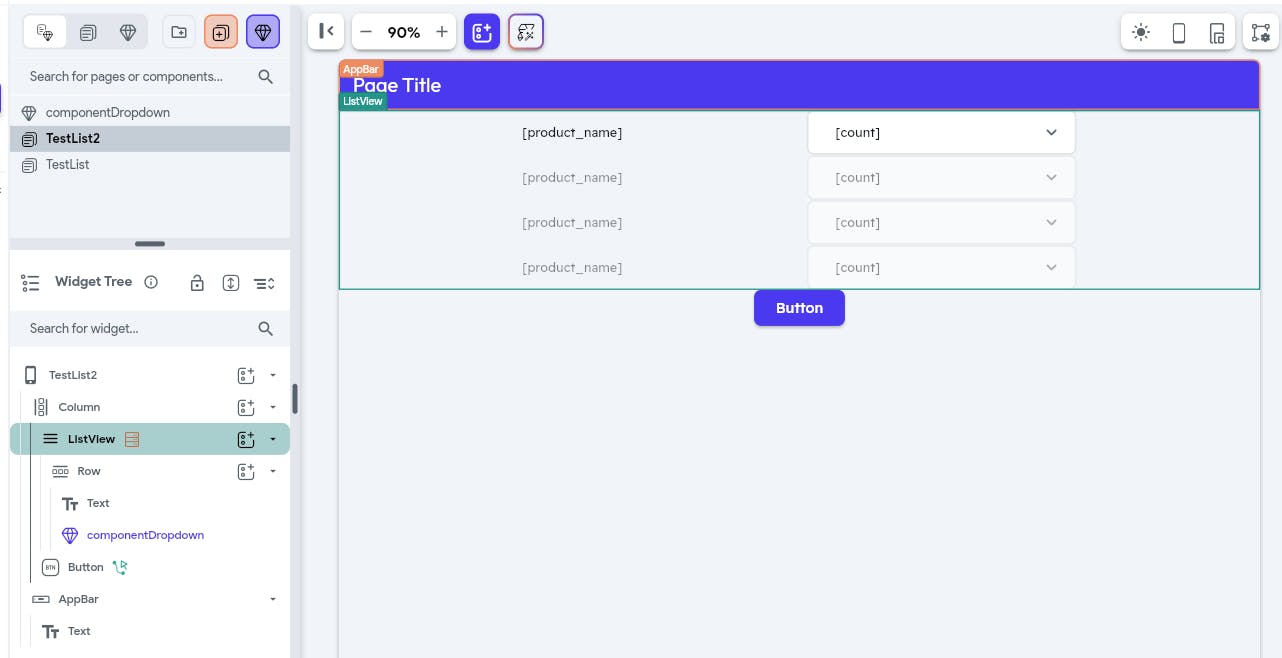Click the Button widget on the canvas
This screenshot has height=658, width=1282.
799,308
